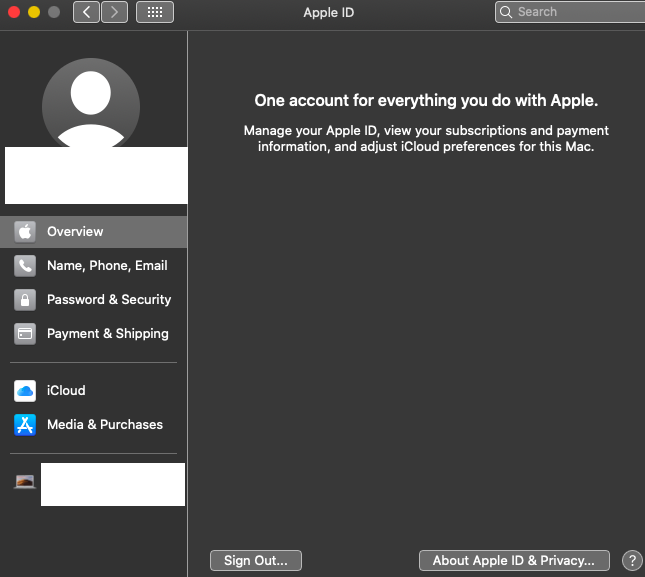
Task: Click the iCloud cloud icon
Action: point(25,391)
